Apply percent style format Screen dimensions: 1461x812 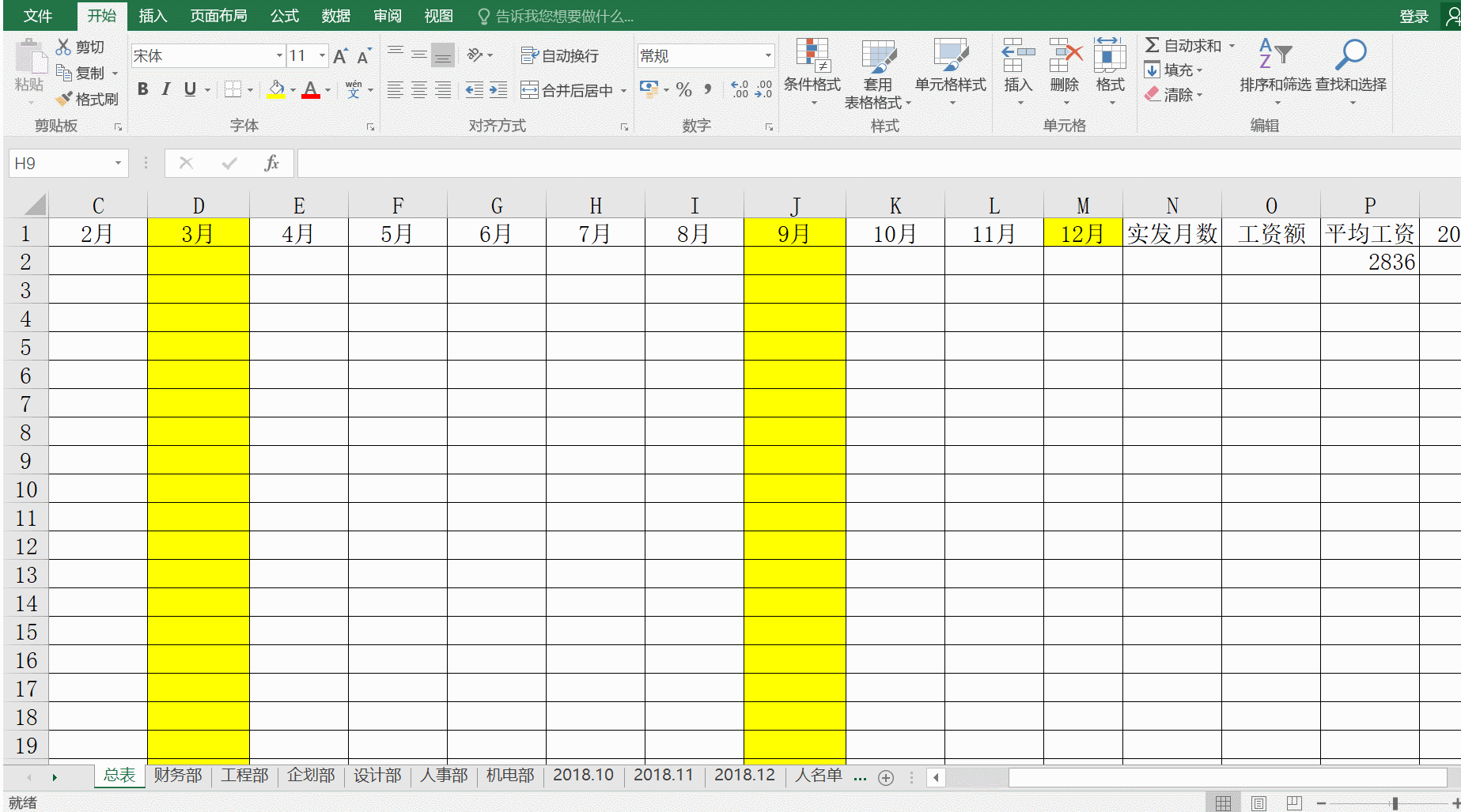click(684, 89)
